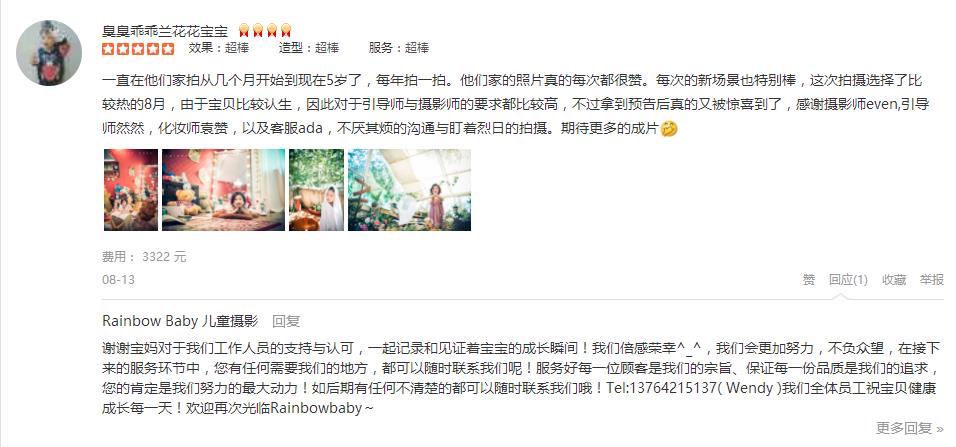Open the reviewer's round avatar picture

pos(49,53)
